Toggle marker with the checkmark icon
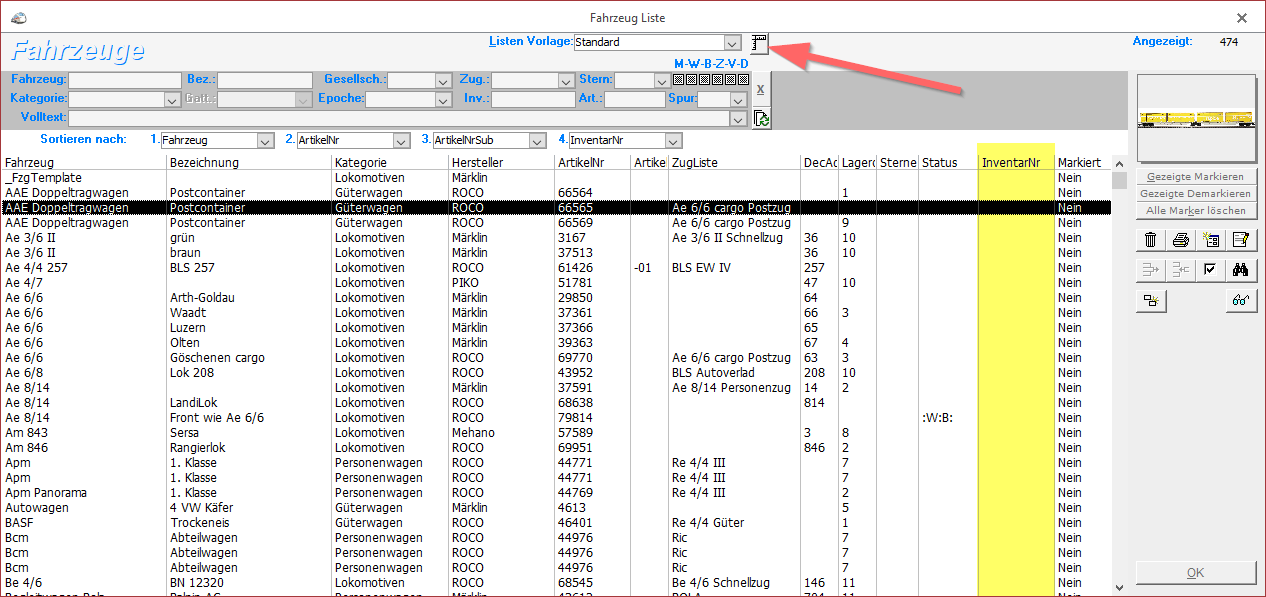 [x=1210, y=270]
